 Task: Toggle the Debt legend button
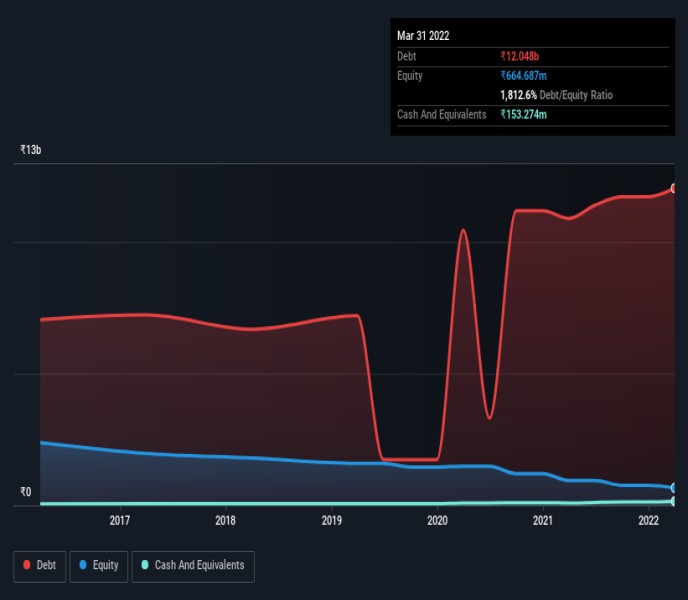tap(40, 565)
